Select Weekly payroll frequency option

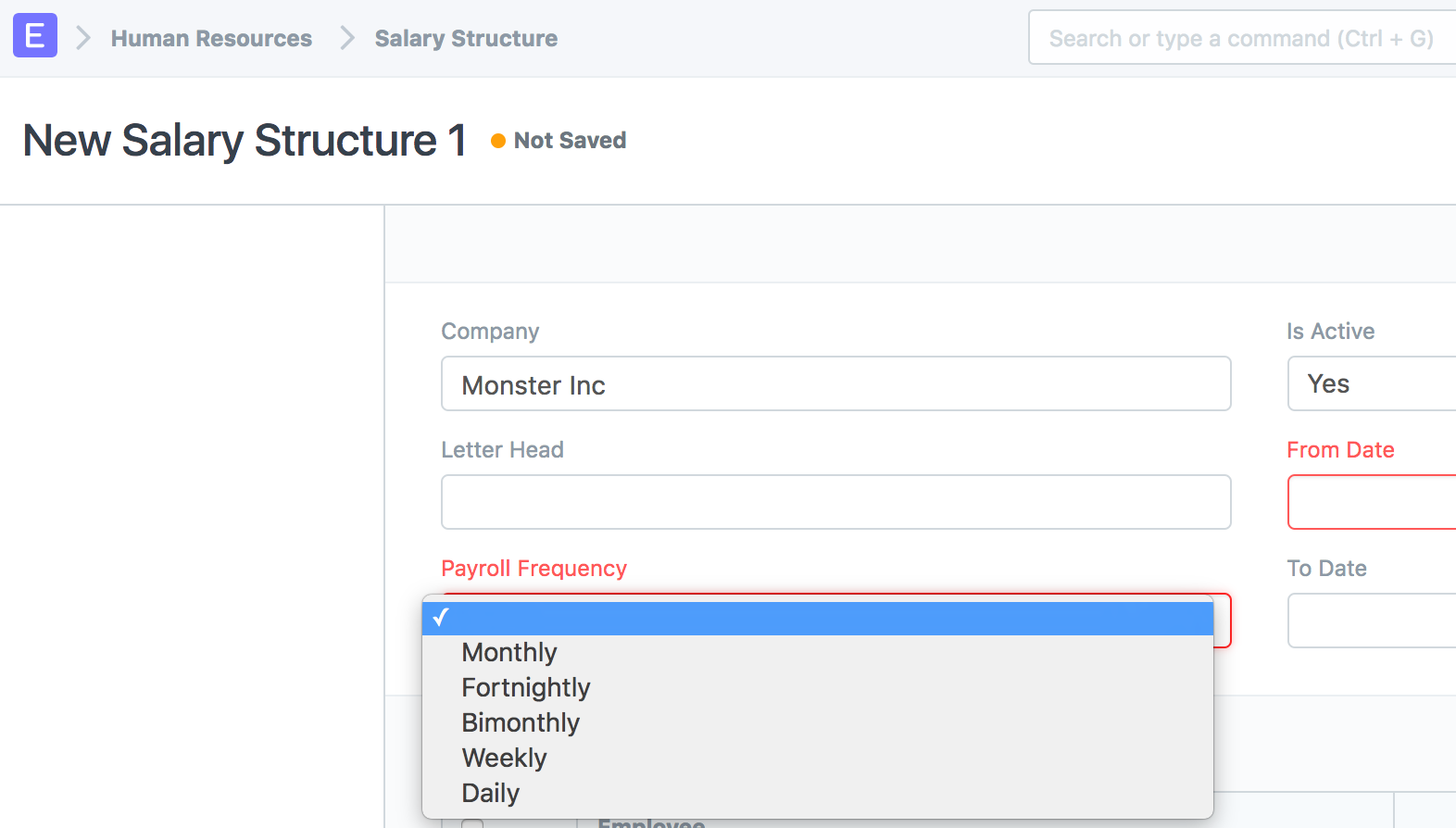[x=818, y=758]
